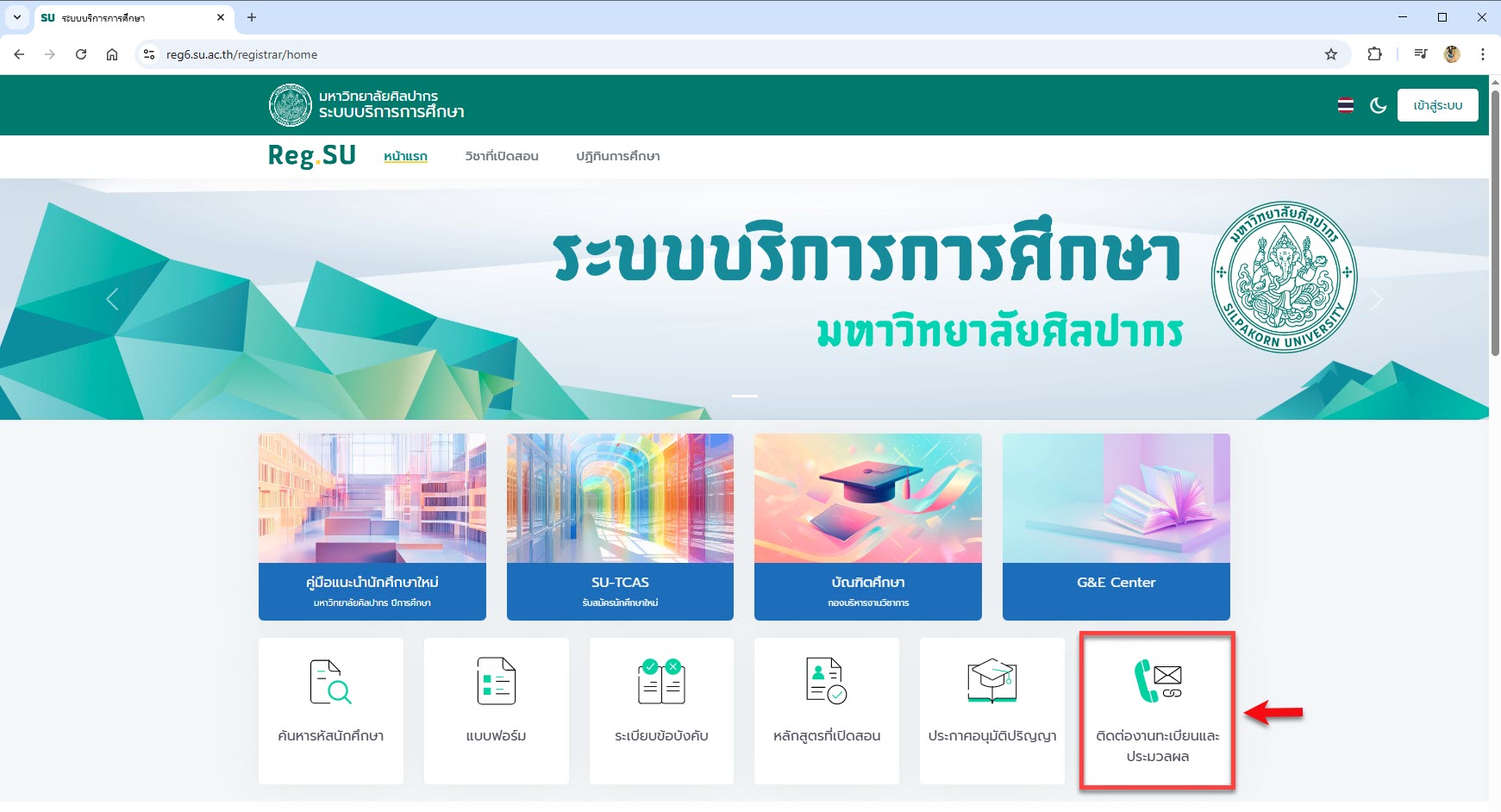This screenshot has height=812, width=1501.
Task: Click the carousel slide indicator dash
Action: 745,396
